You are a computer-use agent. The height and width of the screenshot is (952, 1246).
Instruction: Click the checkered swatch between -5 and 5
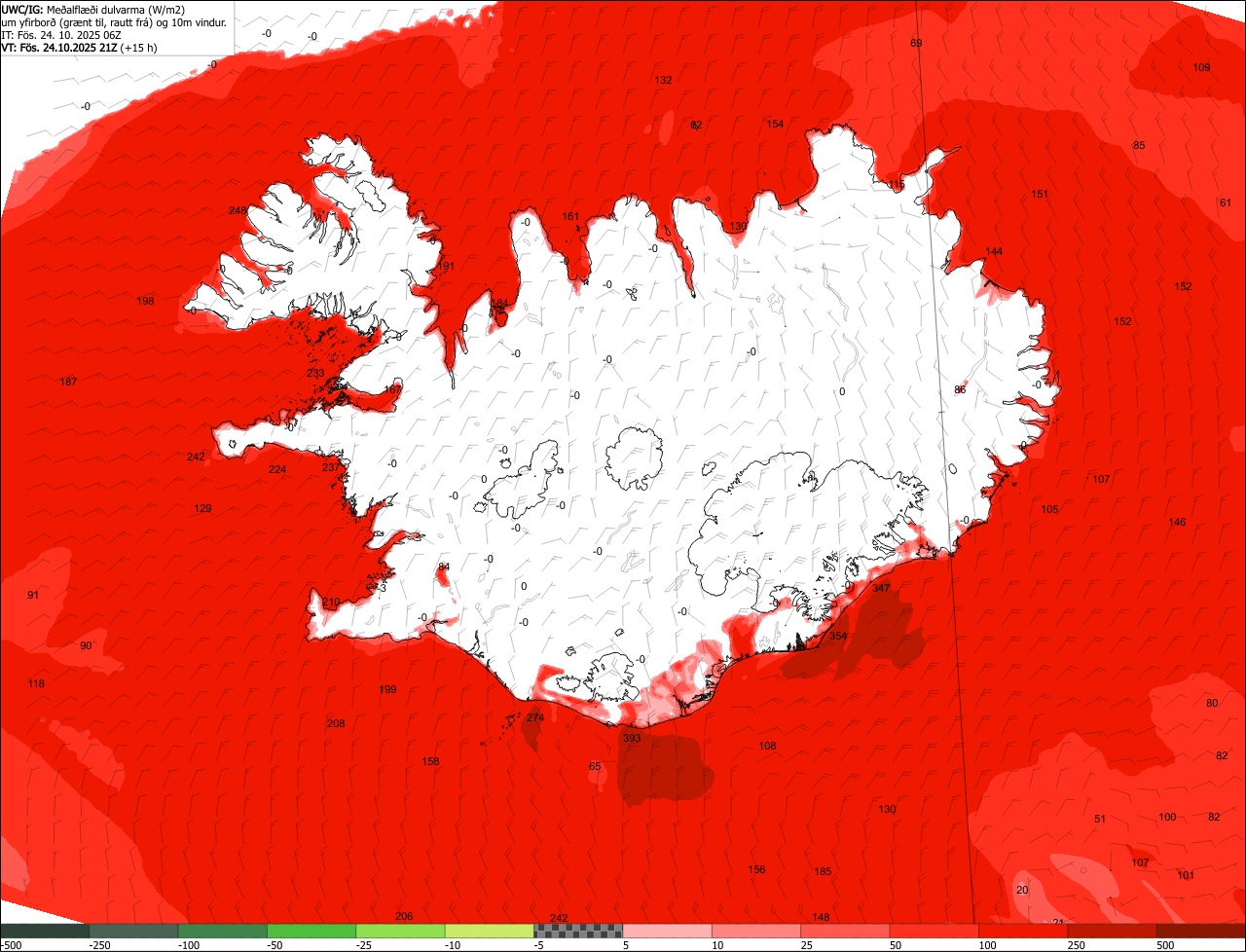click(578, 931)
